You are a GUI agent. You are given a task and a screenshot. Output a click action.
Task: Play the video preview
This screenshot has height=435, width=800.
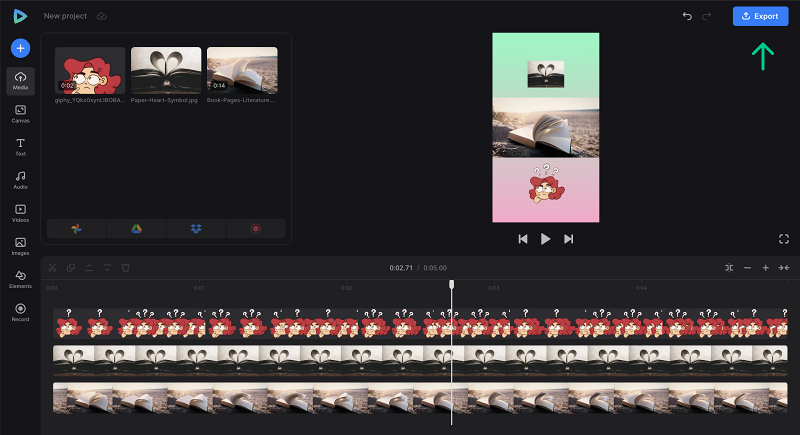(x=545, y=239)
